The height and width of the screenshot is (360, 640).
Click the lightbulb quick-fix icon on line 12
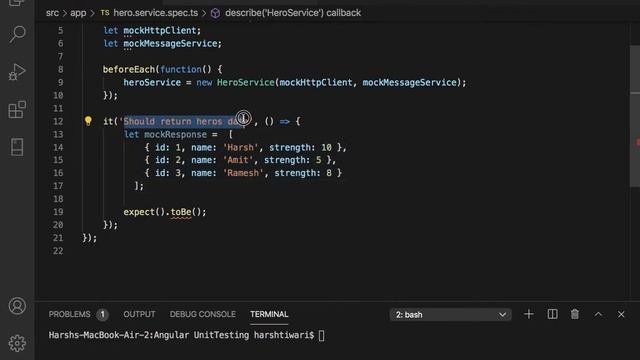(x=88, y=120)
